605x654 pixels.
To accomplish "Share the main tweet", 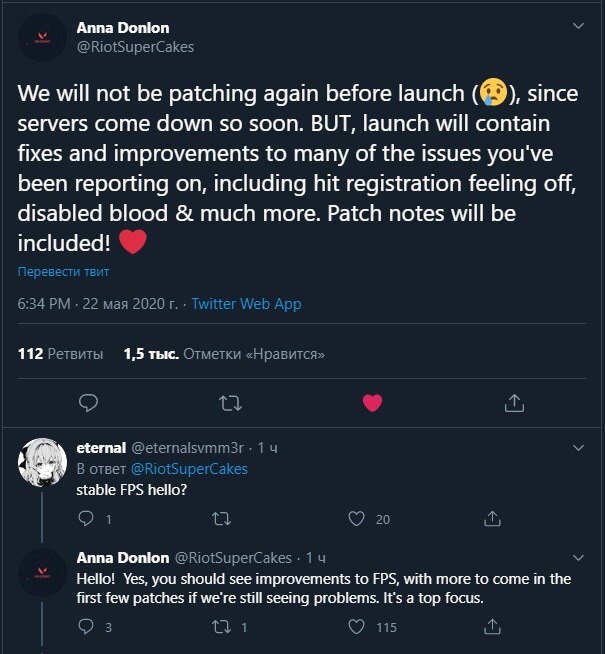I will point(514,402).
